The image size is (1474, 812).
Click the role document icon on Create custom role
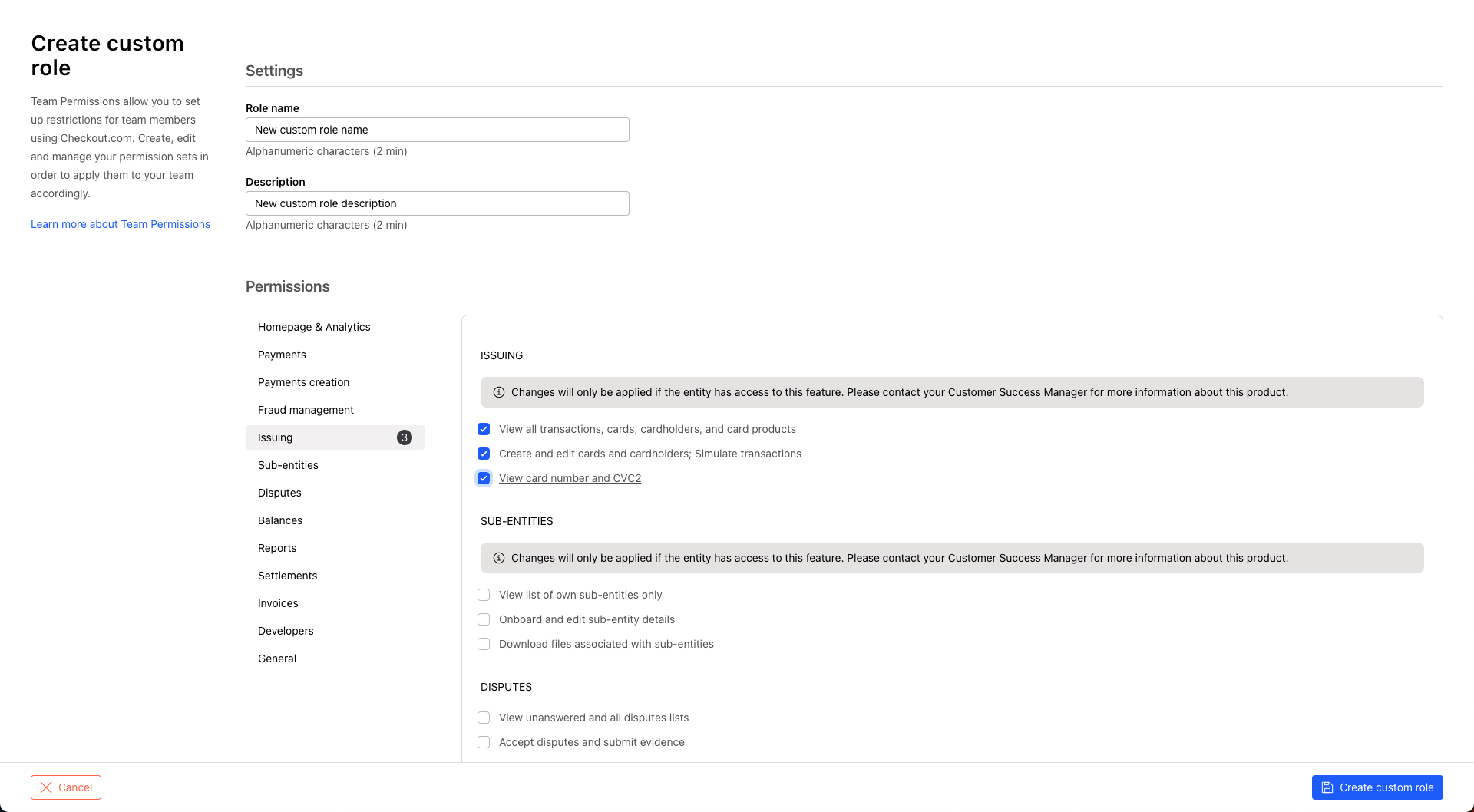tap(1327, 787)
